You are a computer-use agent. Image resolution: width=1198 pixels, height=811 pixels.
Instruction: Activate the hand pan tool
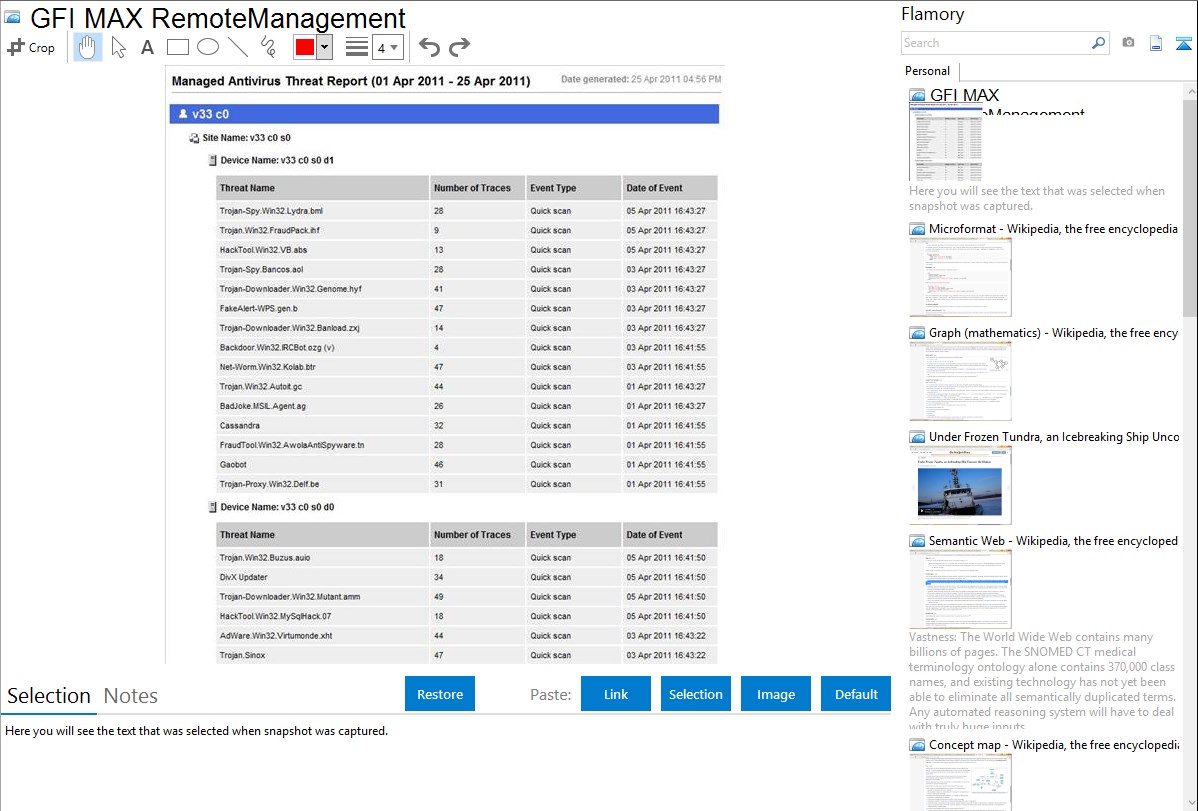87,47
